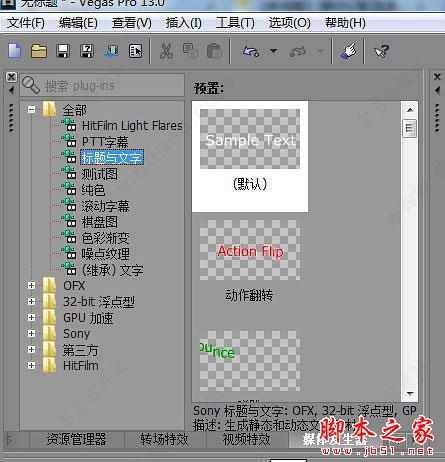Select the (继承) 文字 generator
Viewport: 445px width, 462px height.
(113, 270)
